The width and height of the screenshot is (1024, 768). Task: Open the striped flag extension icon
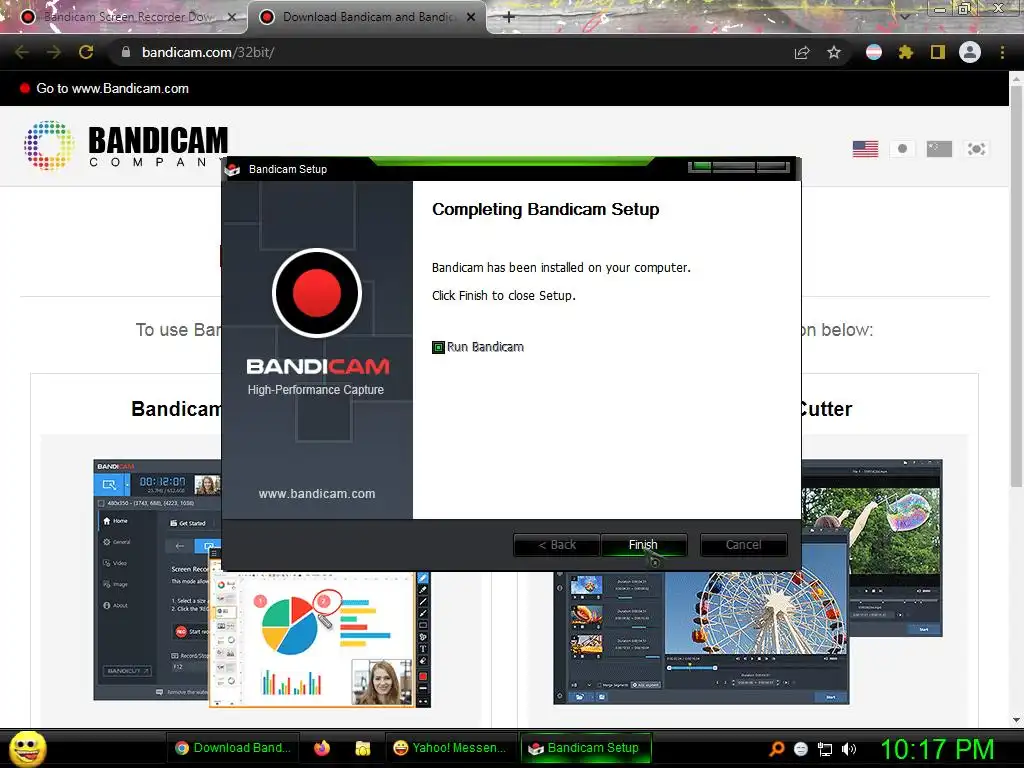click(874, 52)
